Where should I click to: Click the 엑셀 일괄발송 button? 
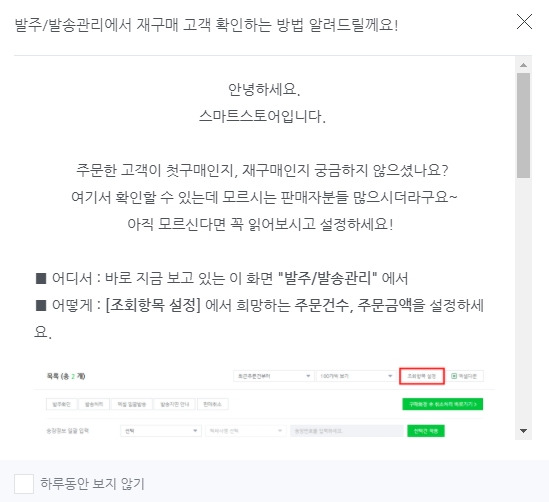coord(132,404)
